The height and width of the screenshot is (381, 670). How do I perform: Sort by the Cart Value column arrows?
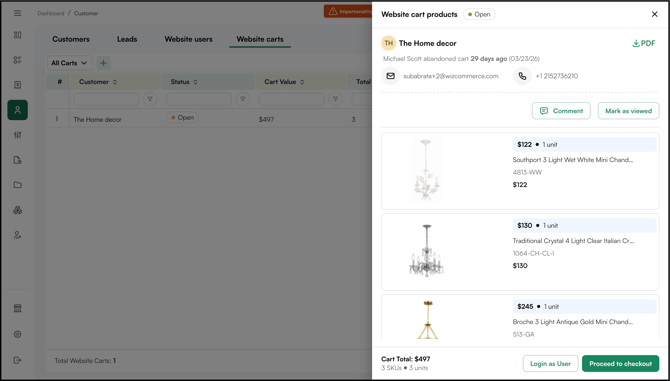coord(302,82)
